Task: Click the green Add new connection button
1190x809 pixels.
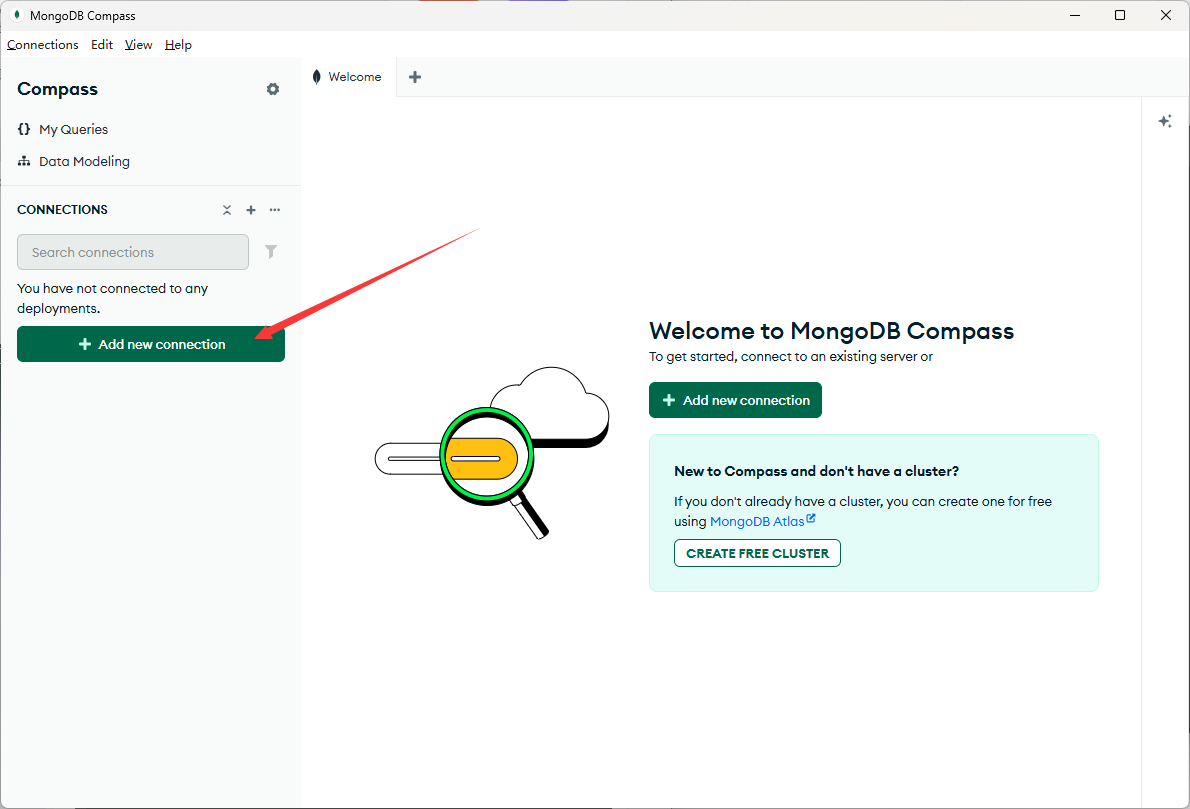Action: [x=735, y=400]
